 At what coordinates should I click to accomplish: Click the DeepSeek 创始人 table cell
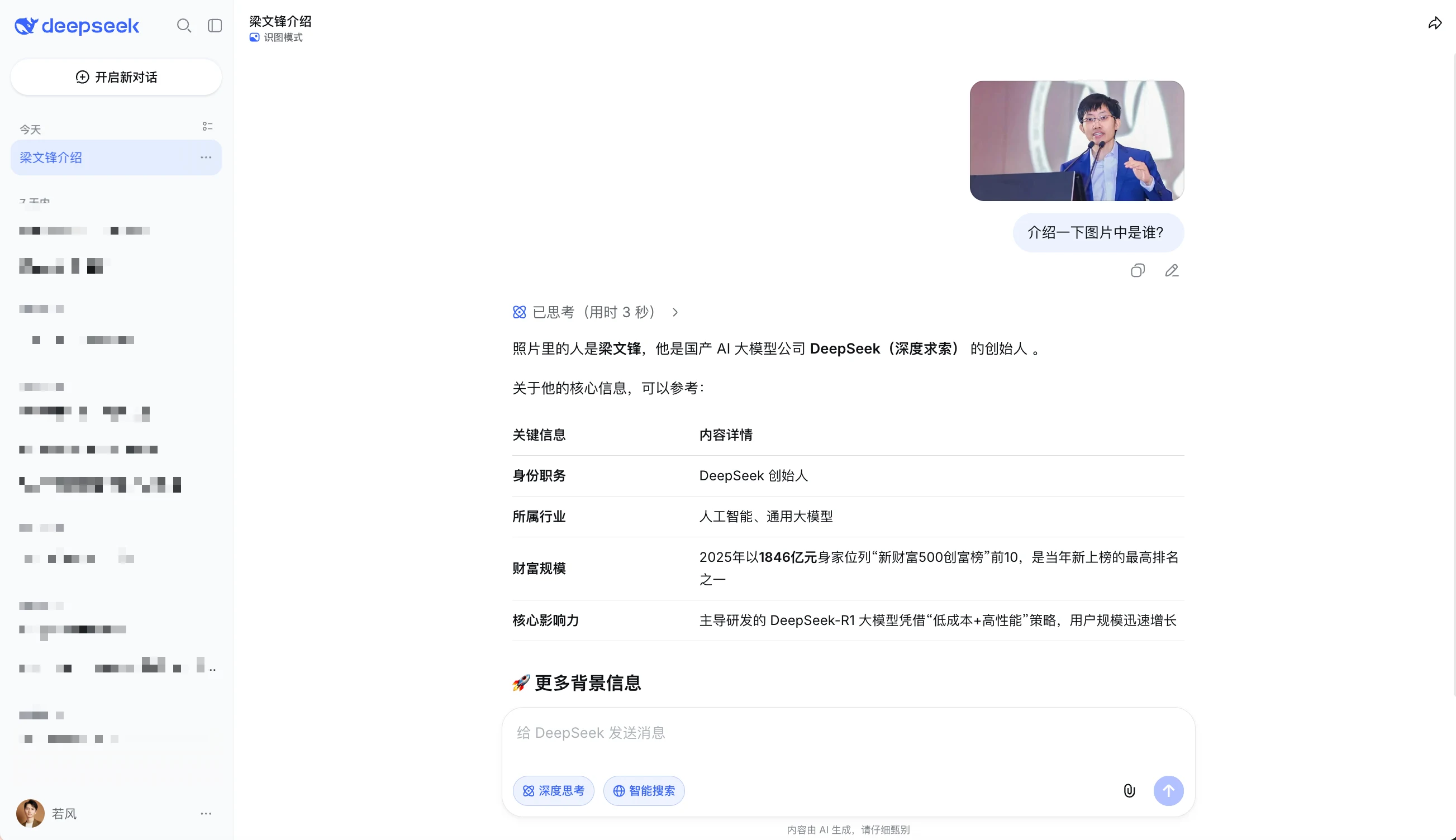754,475
